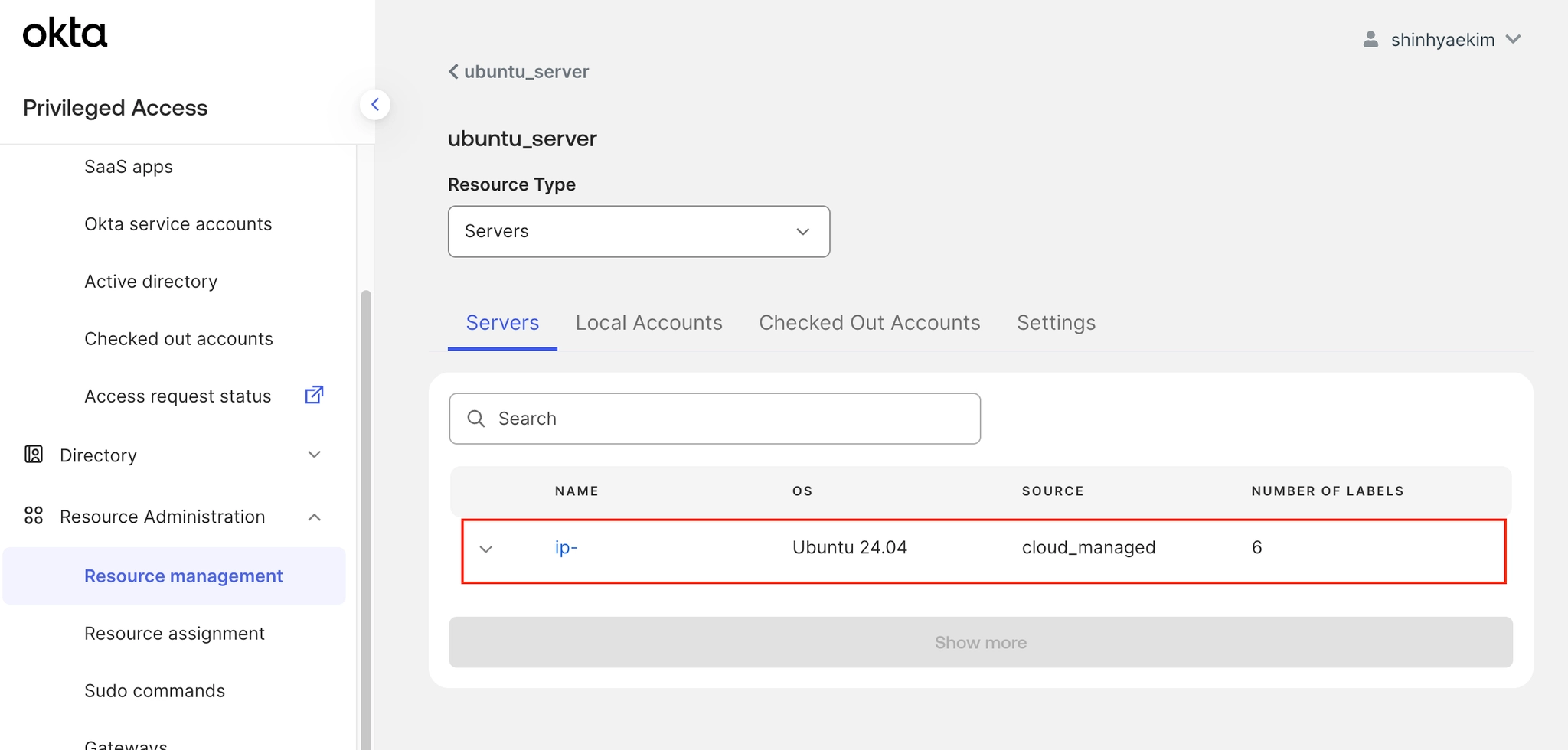
Task: Click the NUMBER OF LABELS column header
Action: pos(1328,491)
